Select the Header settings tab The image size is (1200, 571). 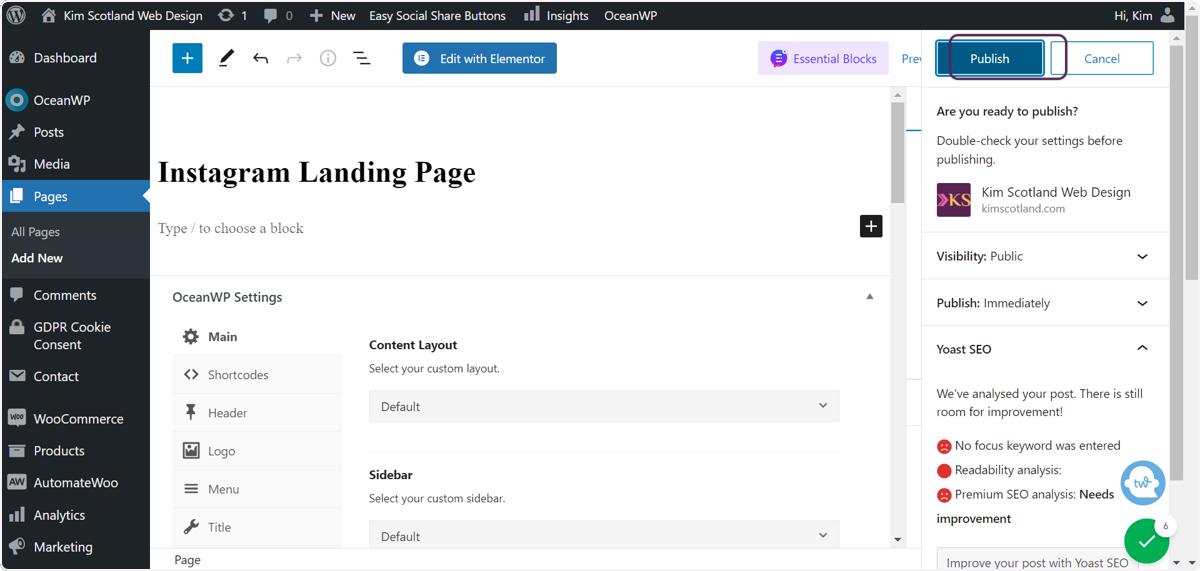click(257, 413)
